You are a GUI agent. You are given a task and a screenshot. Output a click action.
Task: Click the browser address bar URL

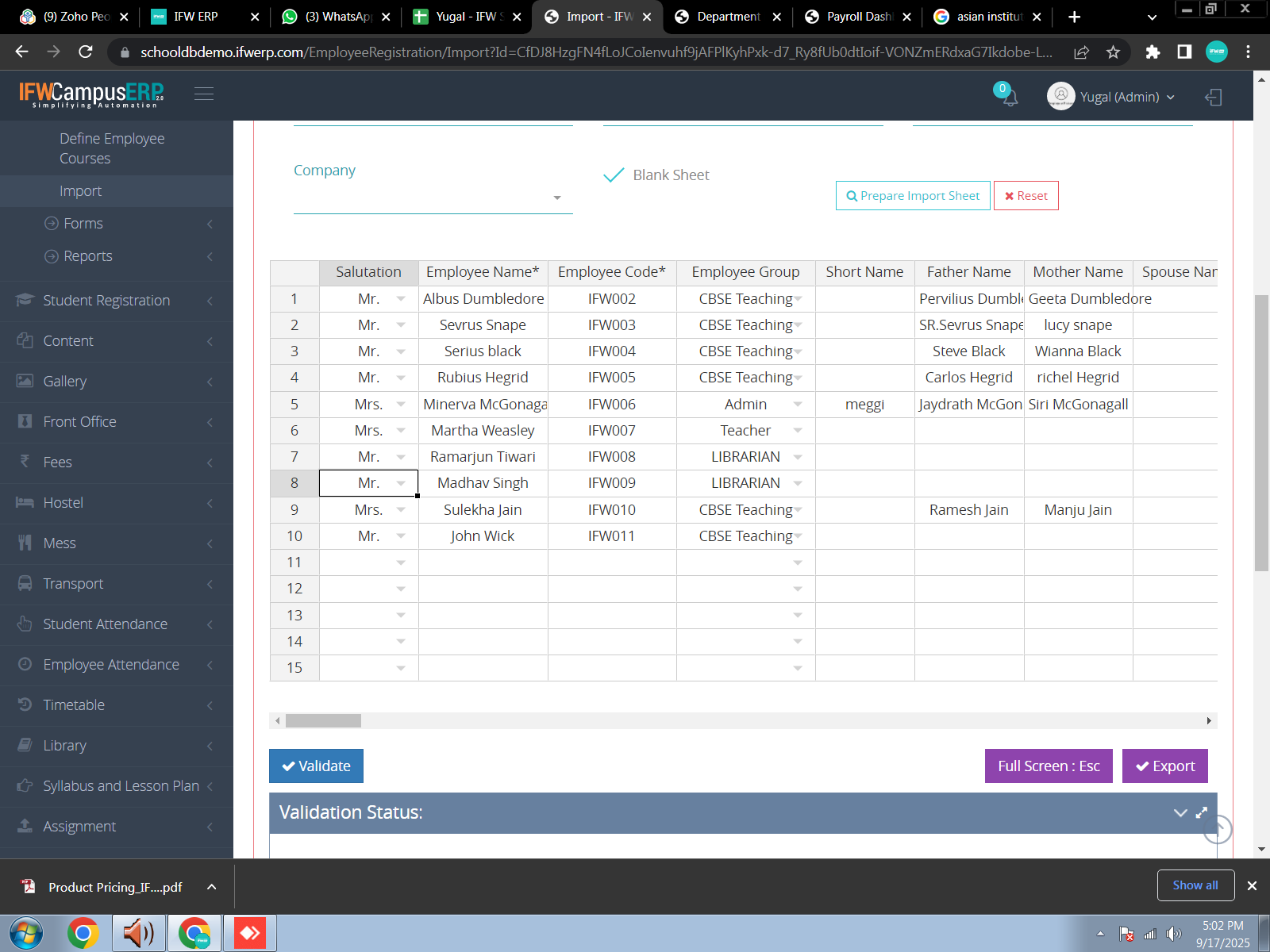pyautogui.click(x=596, y=52)
